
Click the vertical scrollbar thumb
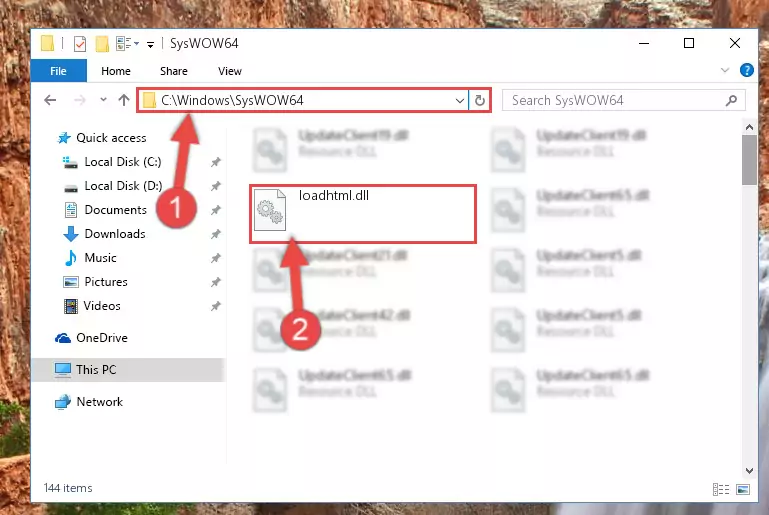pos(749,160)
